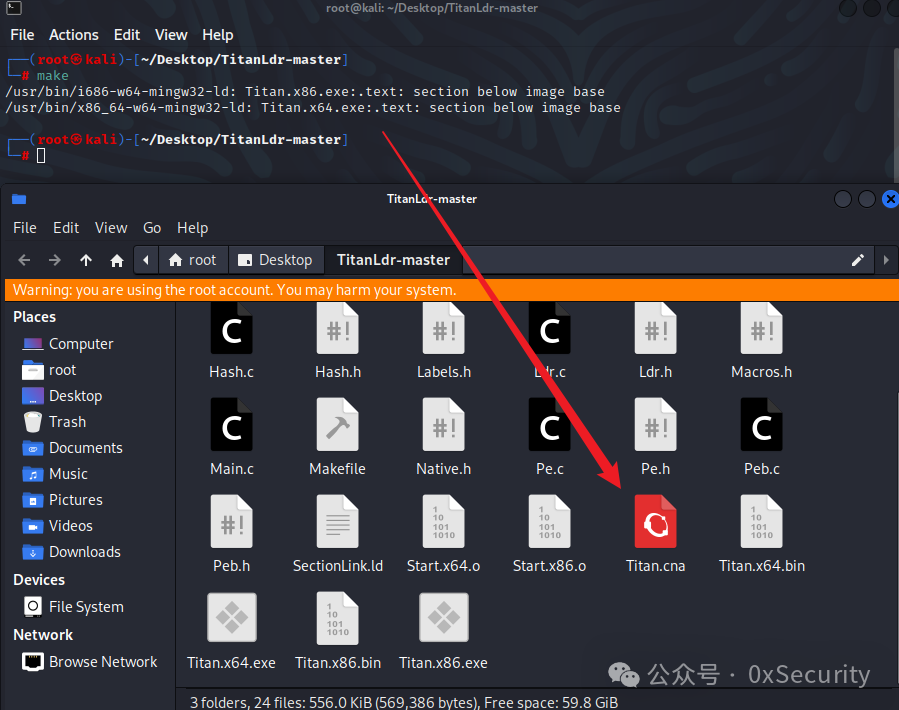Image resolution: width=899 pixels, height=710 pixels.
Task: Open the Go menu in file manager
Action: click(152, 228)
